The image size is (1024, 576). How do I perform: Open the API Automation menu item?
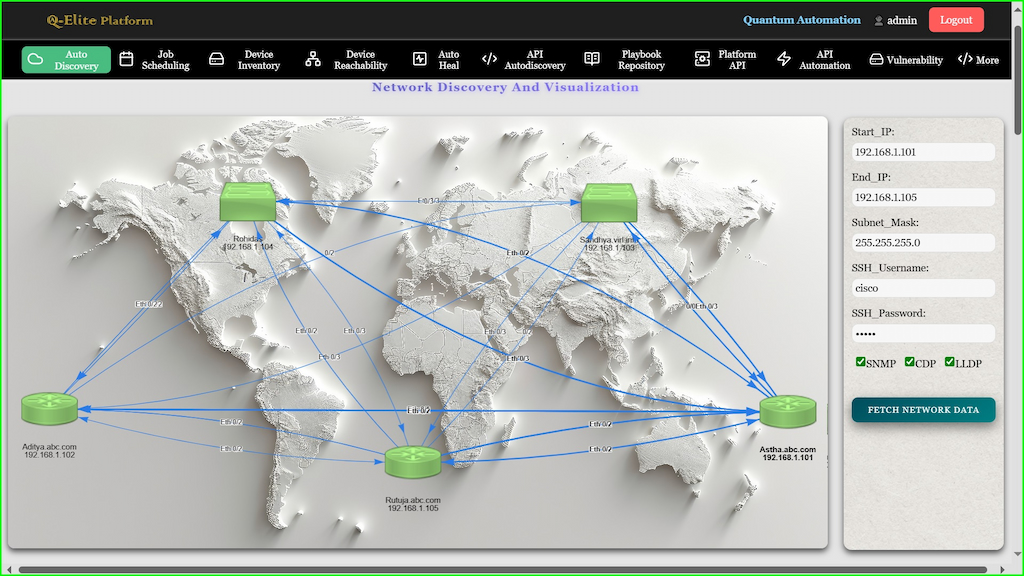pos(814,60)
